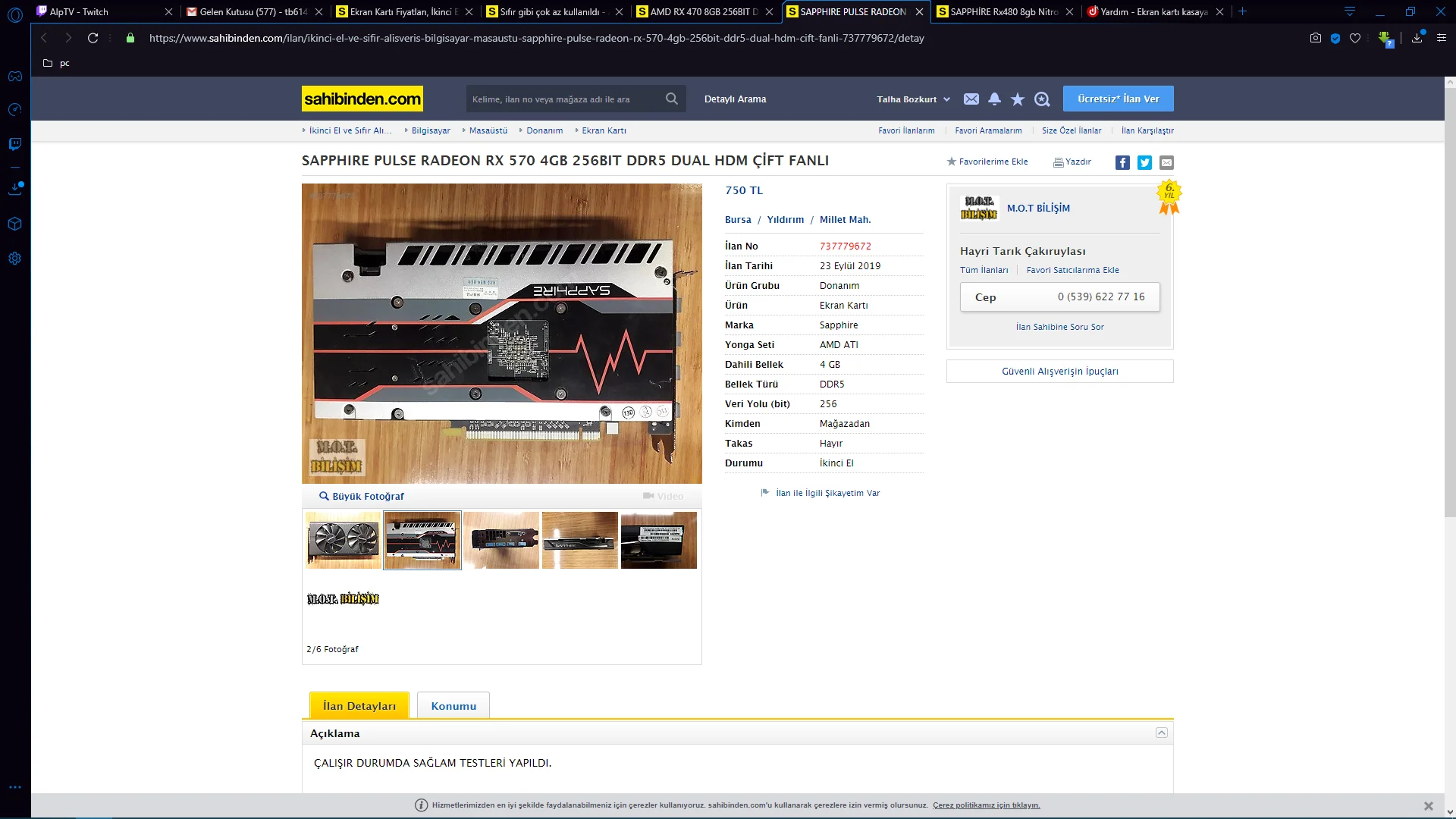Click Ücretsiz İlan Ver button
Image resolution: width=1456 pixels, height=819 pixels.
click(1118, 99)
